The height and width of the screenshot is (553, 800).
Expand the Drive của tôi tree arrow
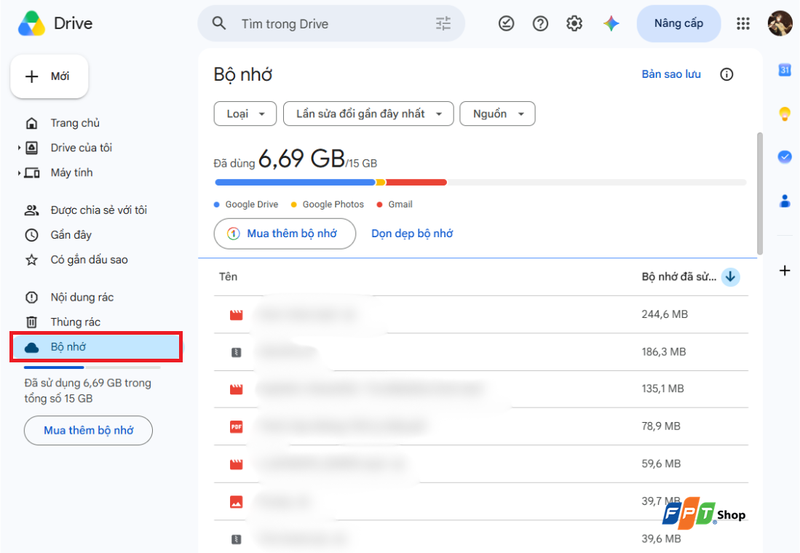click(x=19, y=148)
